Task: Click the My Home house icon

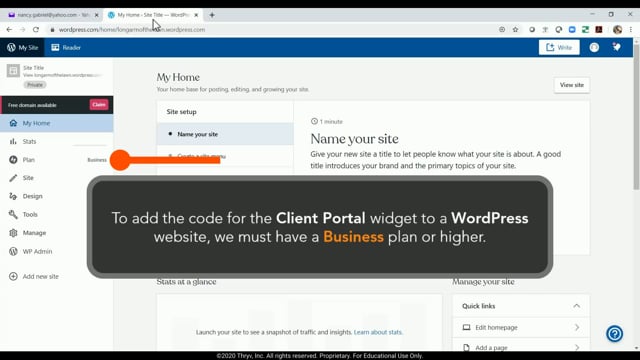Action: (x=13, y=123)
